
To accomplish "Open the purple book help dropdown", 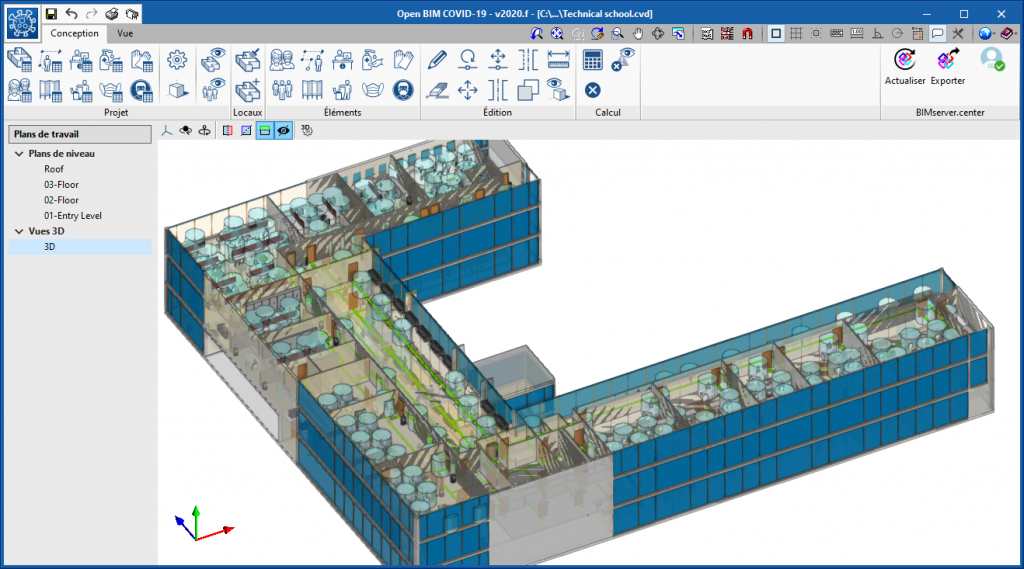I will pos(1007,33).
